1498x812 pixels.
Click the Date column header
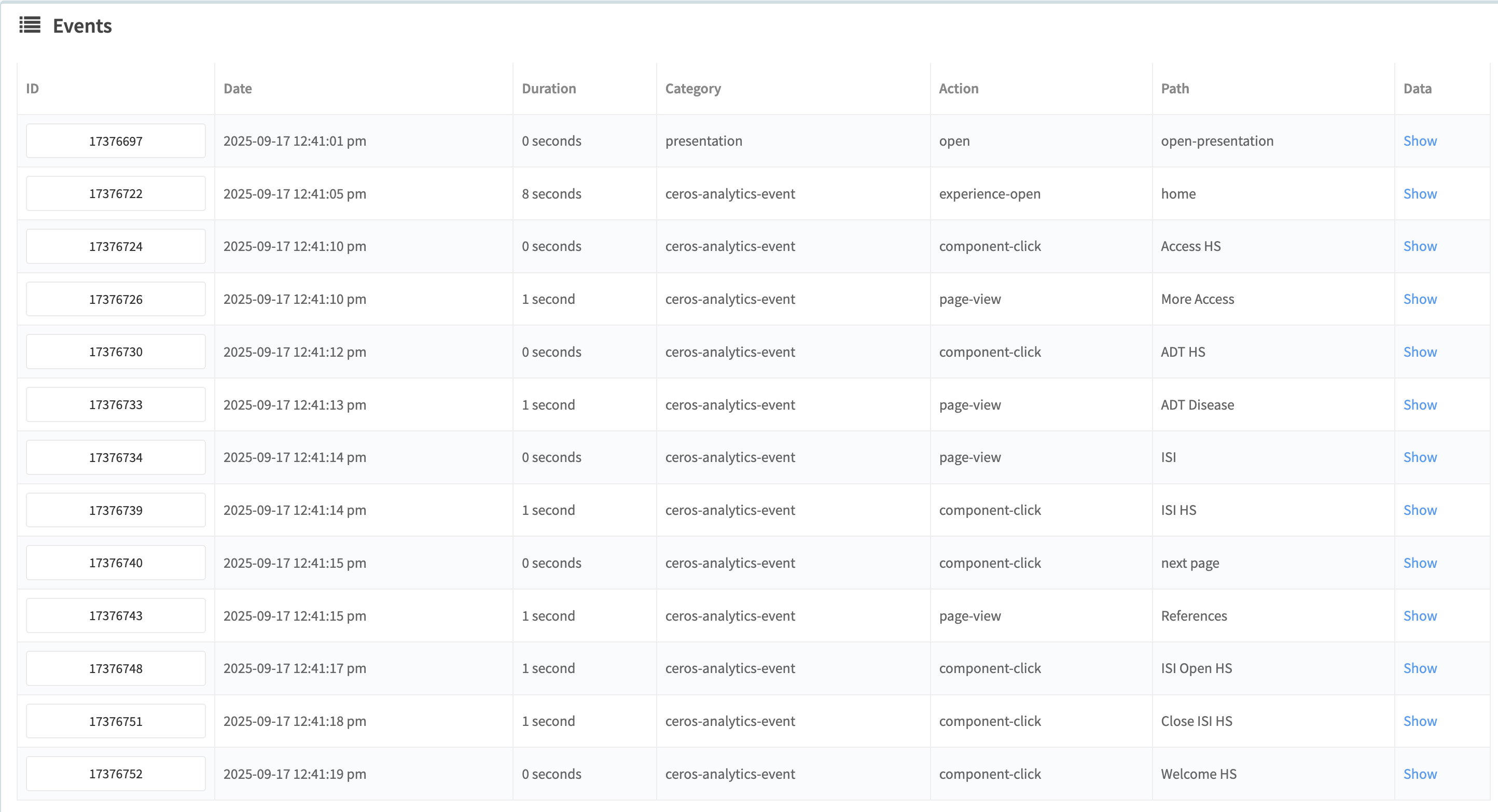tap(237, 88)
